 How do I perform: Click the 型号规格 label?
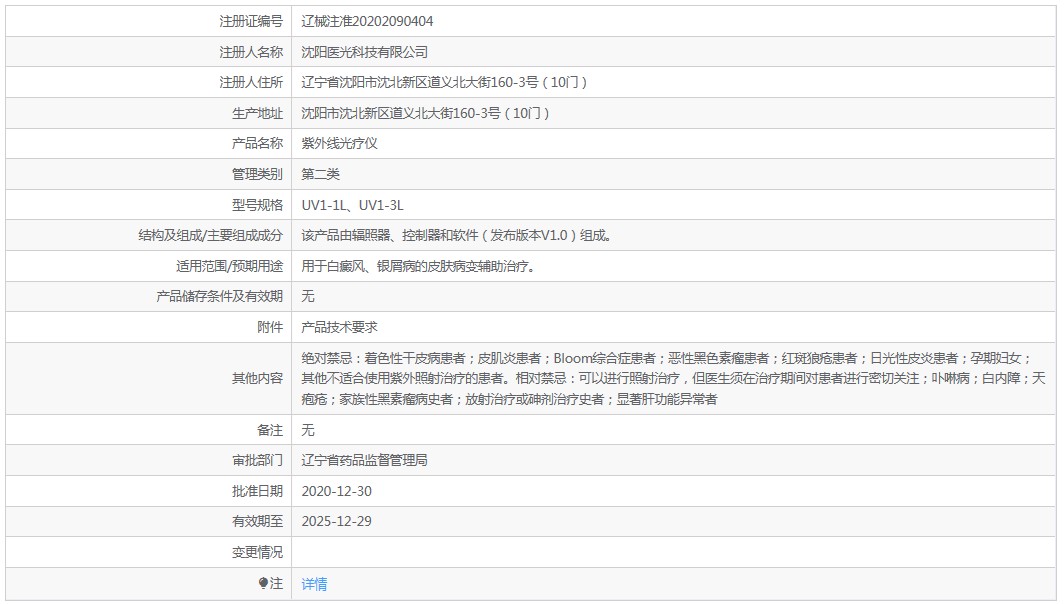[257, 205]
